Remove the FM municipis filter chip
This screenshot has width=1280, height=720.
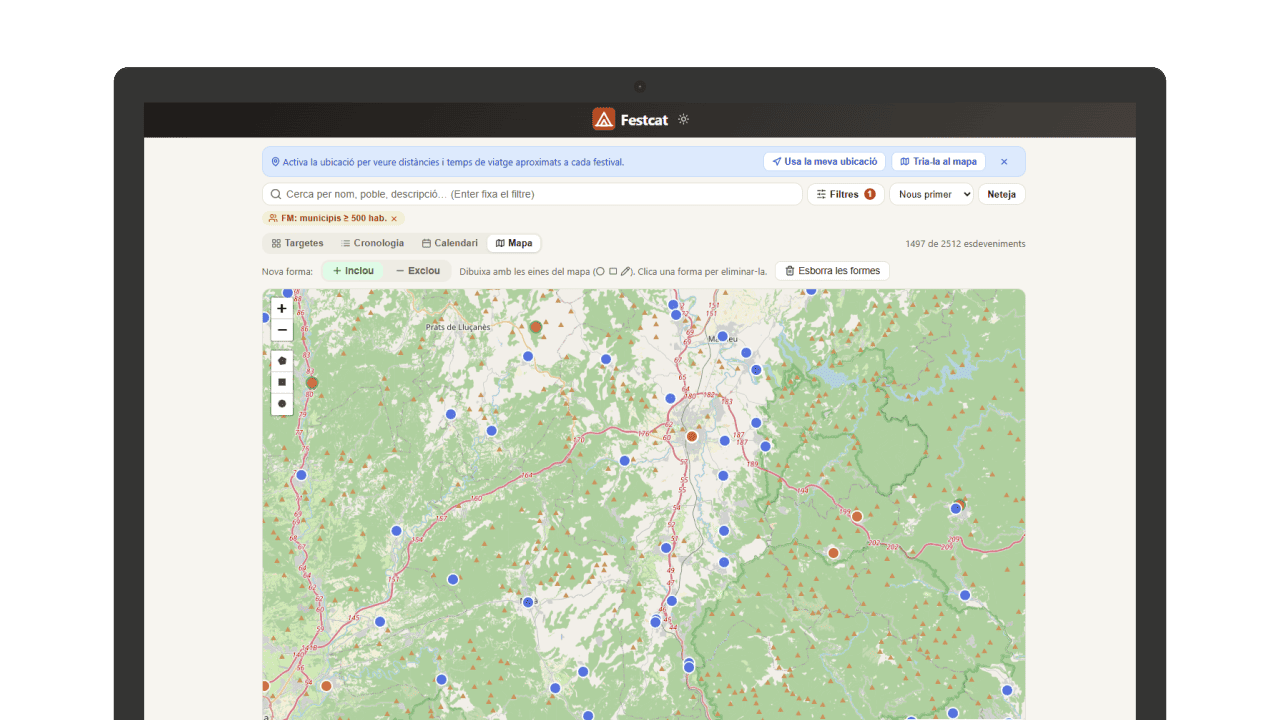[x=394, y=218]
